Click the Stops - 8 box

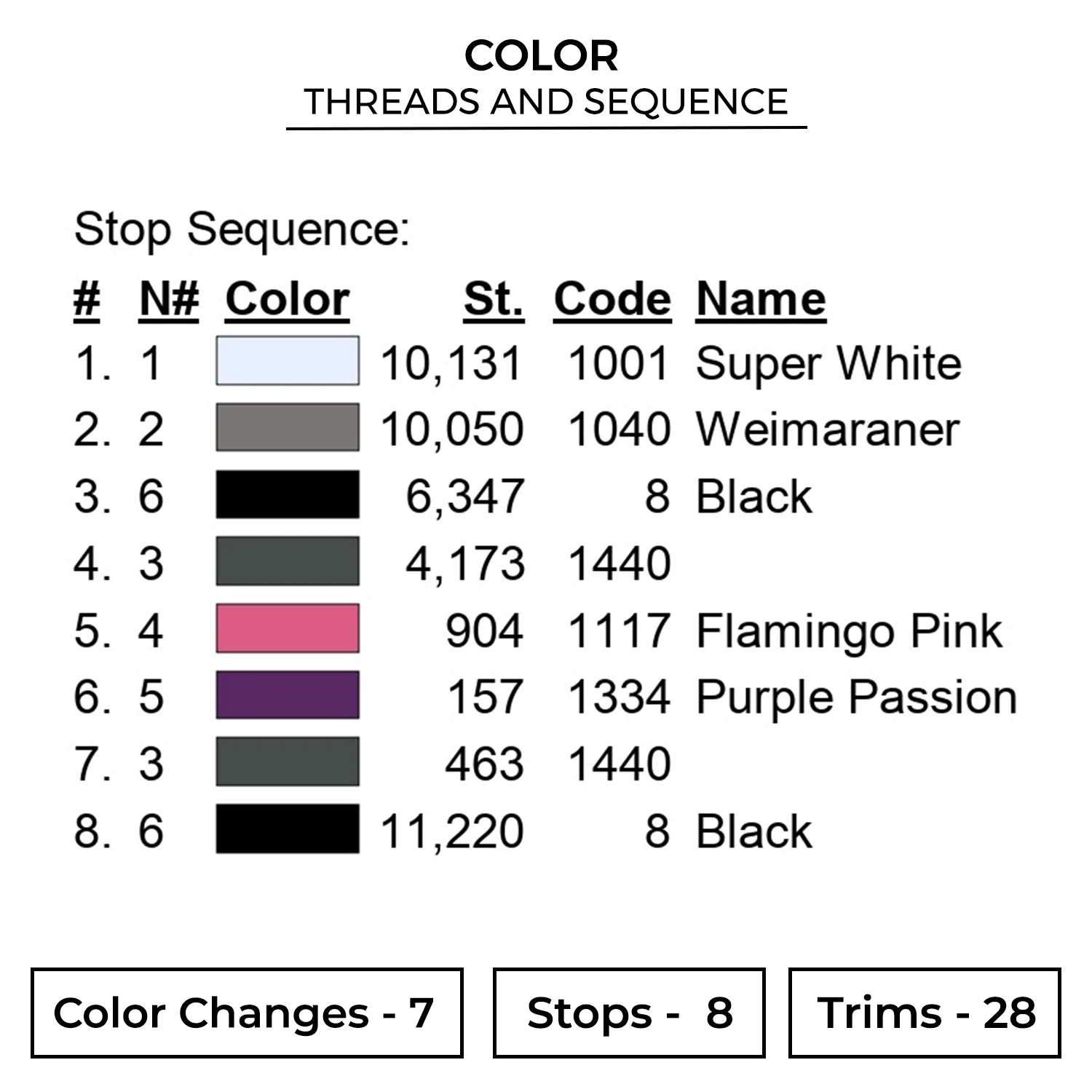[x=629, y=1013]
